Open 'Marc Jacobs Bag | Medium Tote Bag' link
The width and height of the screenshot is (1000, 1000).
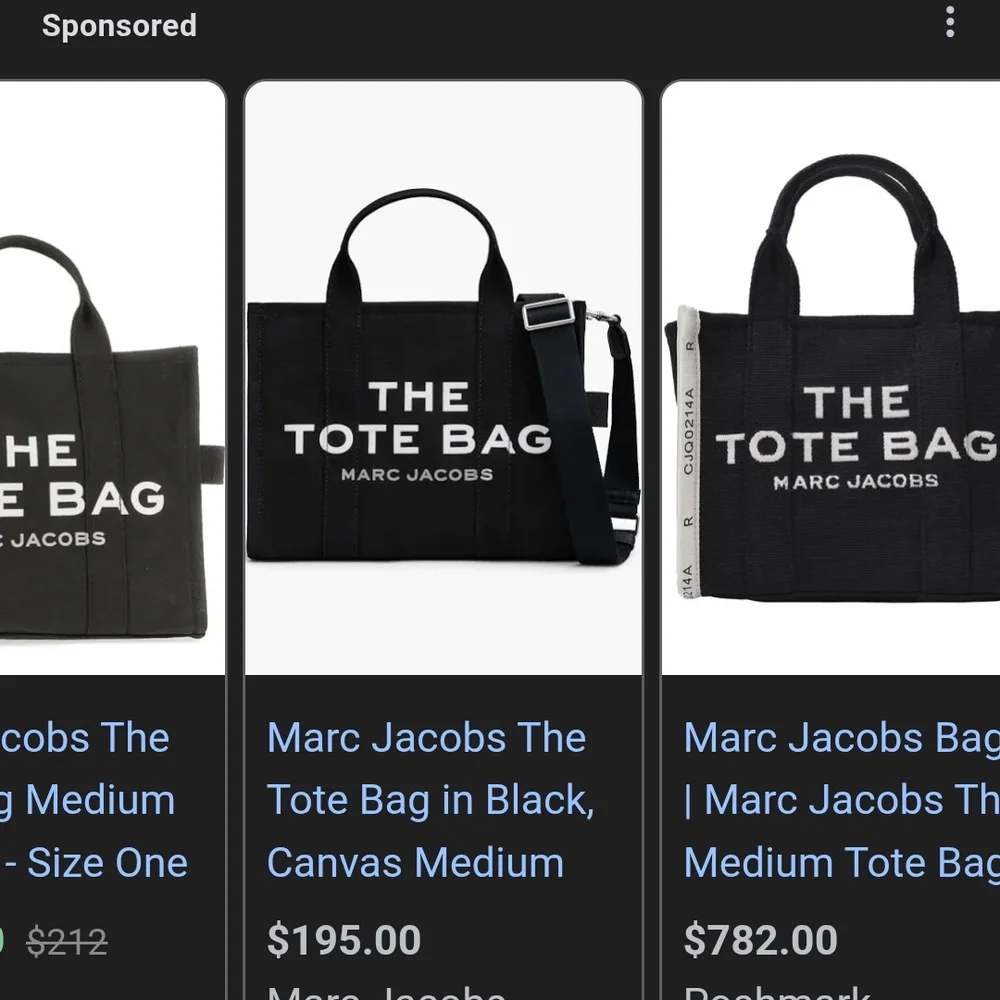pos(842,800)
